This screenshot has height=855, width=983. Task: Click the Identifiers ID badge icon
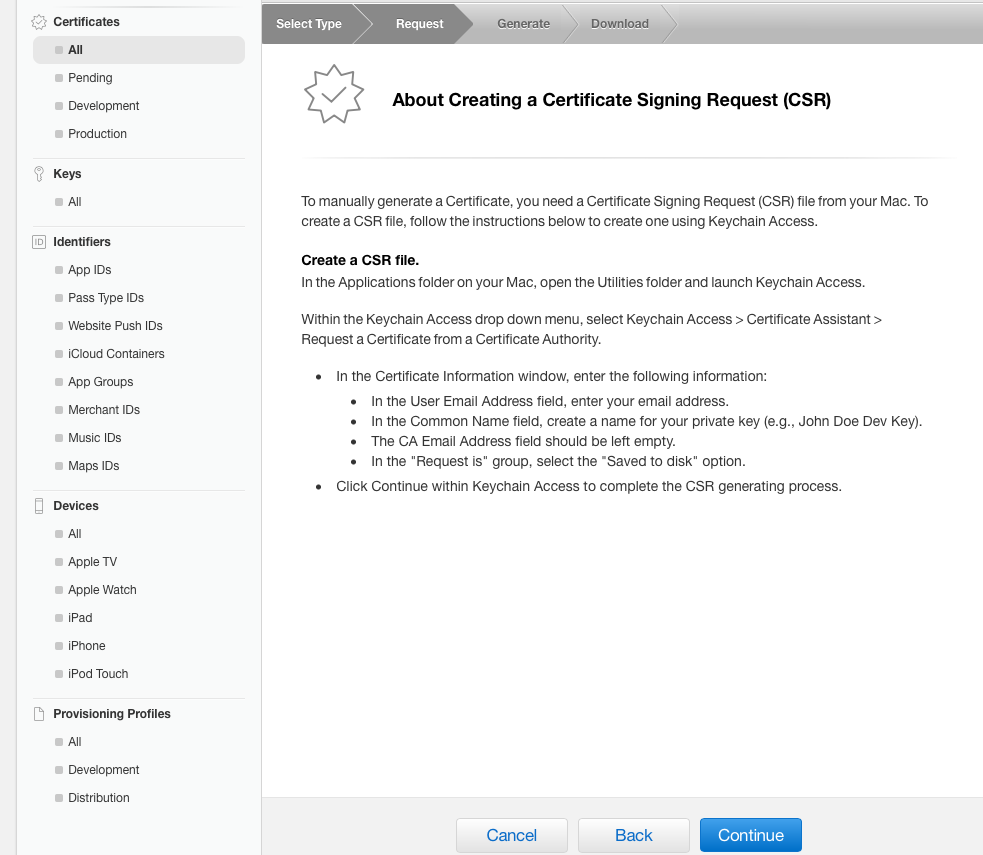pos(39,242)
